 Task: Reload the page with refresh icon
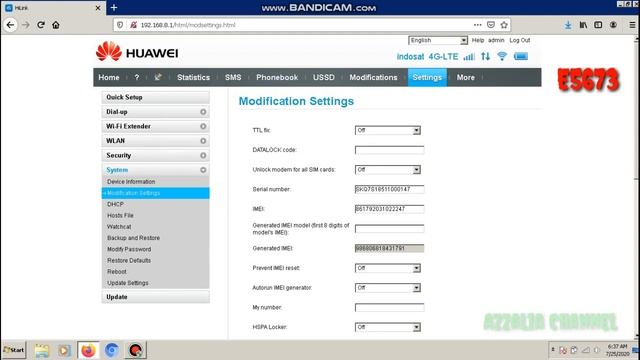point(41,25)
